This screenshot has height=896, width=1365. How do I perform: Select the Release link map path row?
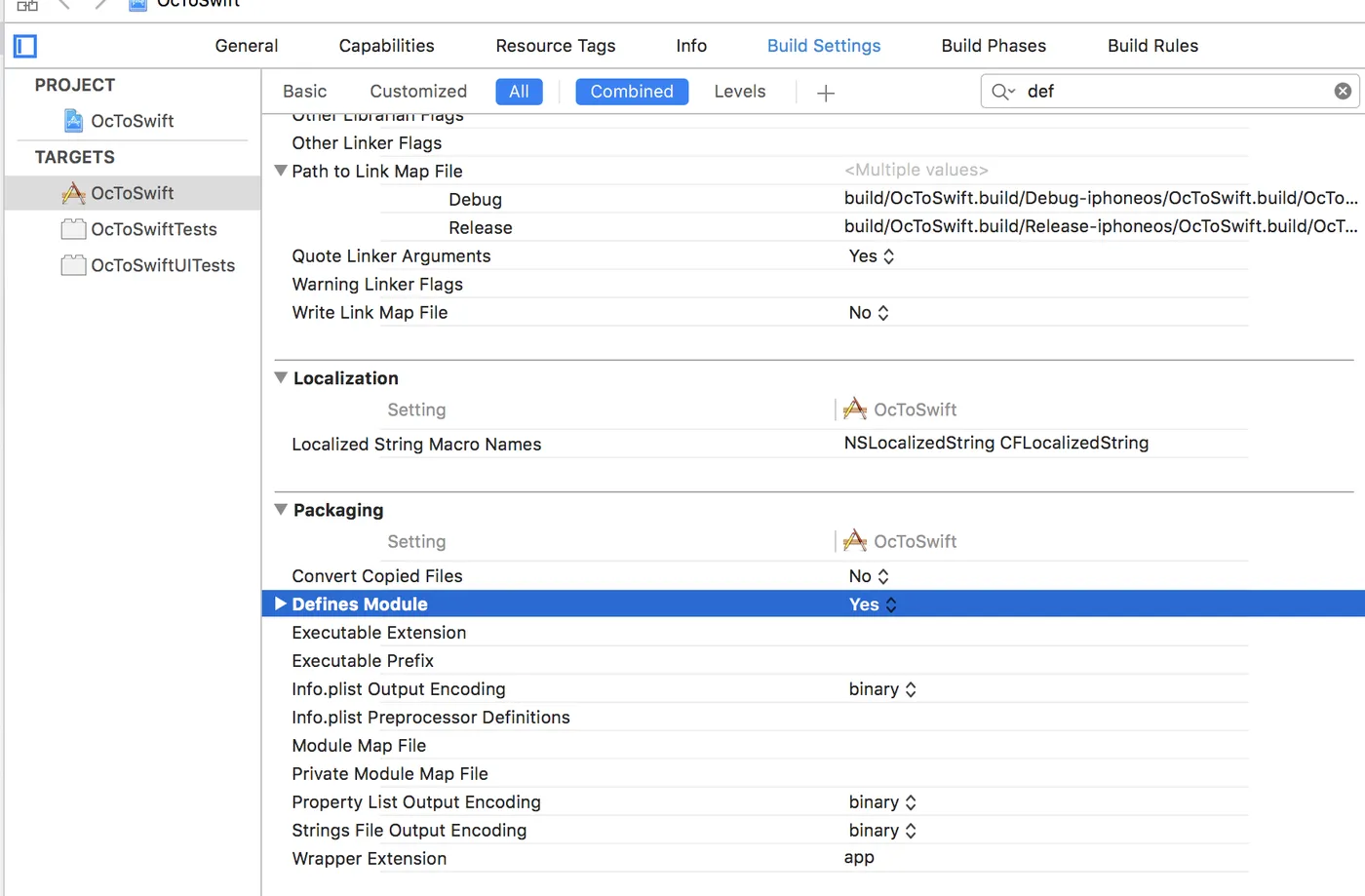(813, 227)
